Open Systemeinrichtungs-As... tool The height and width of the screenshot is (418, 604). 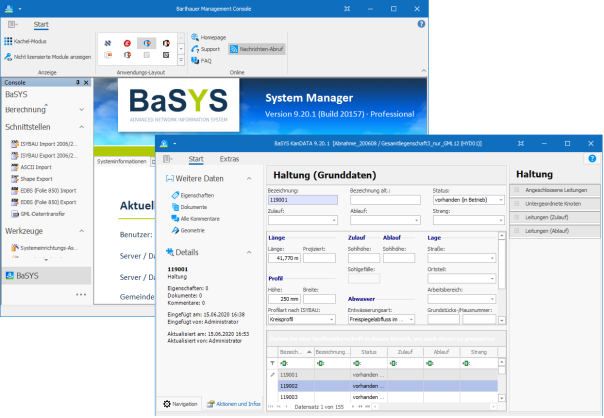click(x=45, y=248)
